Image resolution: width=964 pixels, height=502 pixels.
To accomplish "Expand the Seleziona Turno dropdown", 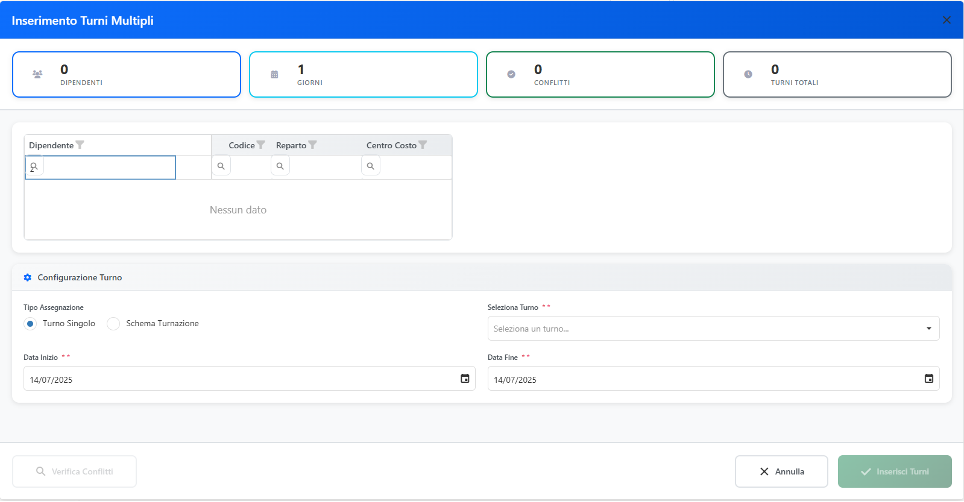I will point(928,329).
